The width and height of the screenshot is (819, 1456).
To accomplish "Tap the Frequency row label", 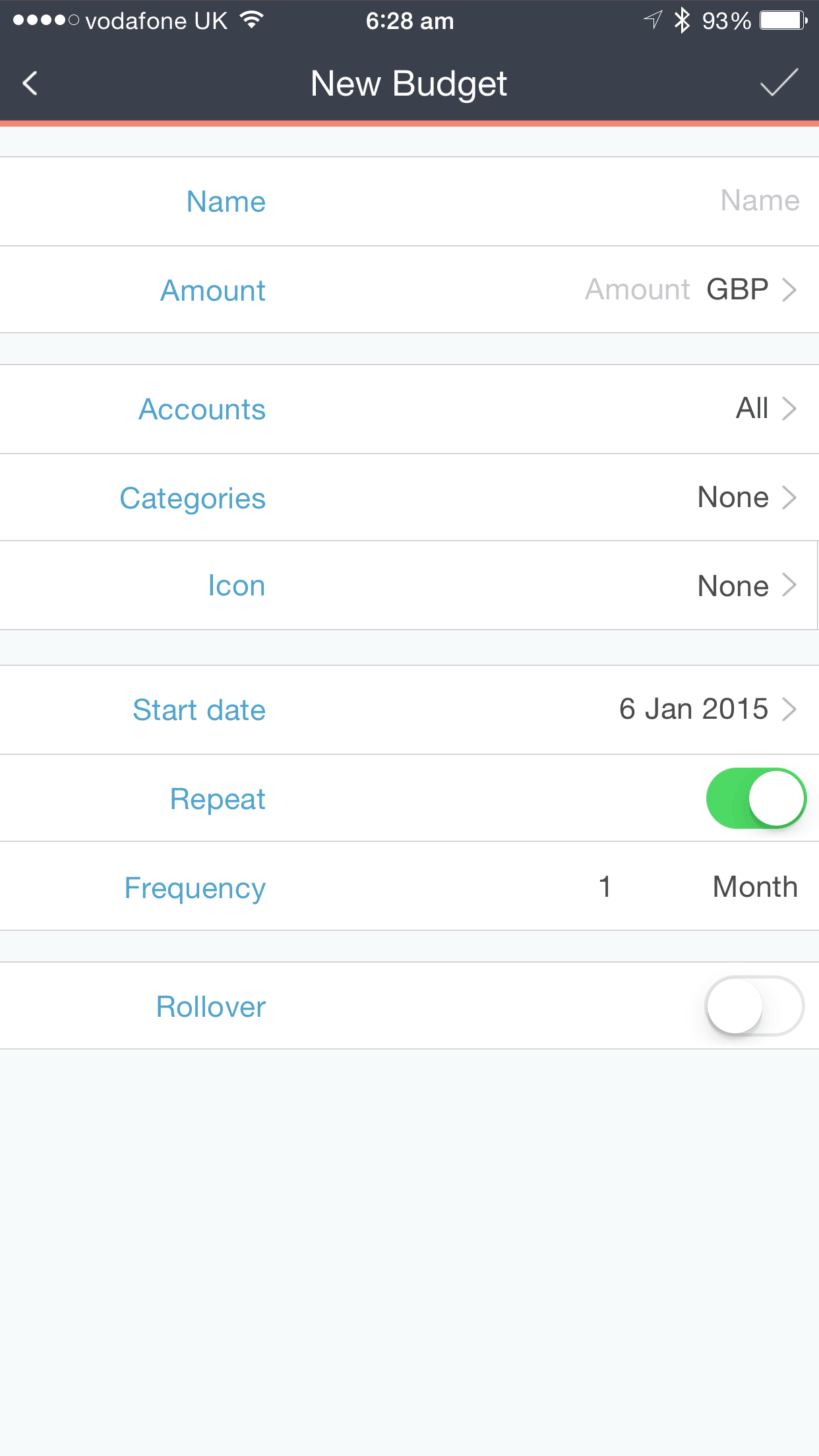I will click(x=195, y=888).
